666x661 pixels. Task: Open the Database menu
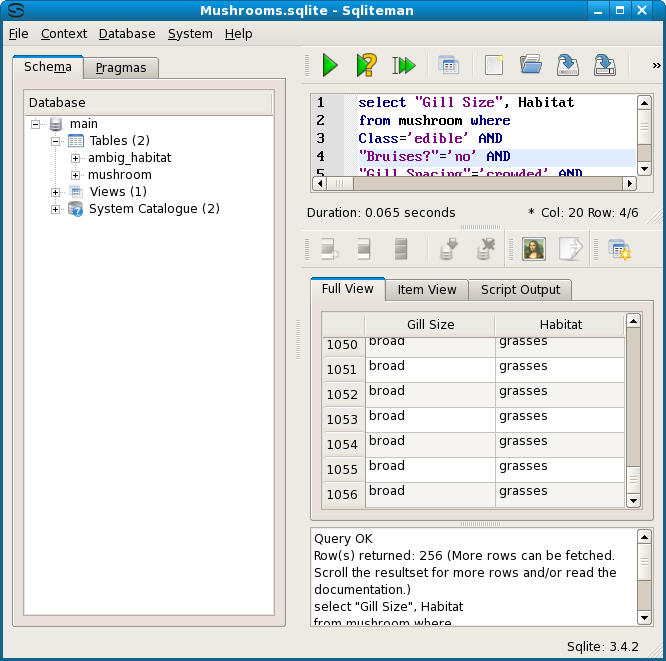point(127,33)
